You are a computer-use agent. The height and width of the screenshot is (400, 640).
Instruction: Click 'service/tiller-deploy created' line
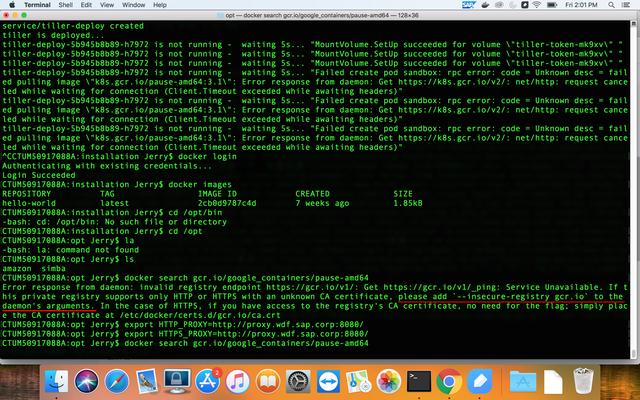(73, 26)
